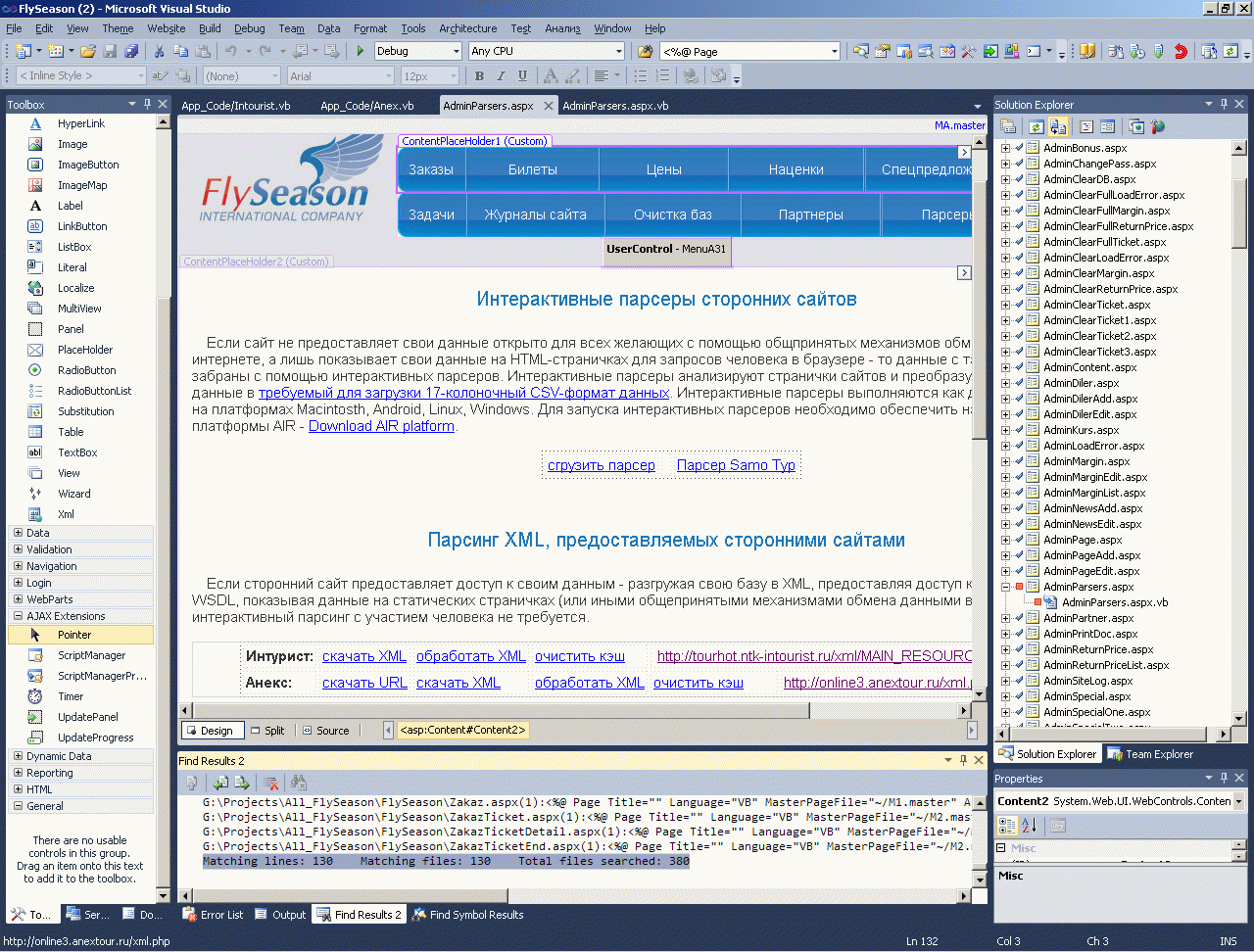
Task: Open the Team Explorer tab
Action: click(1151, 754)
